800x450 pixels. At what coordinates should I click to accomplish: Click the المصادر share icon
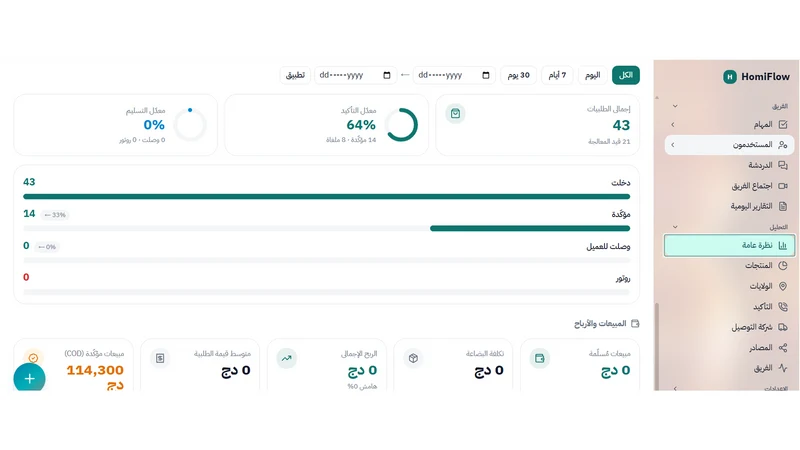click(x=783, y=347)
